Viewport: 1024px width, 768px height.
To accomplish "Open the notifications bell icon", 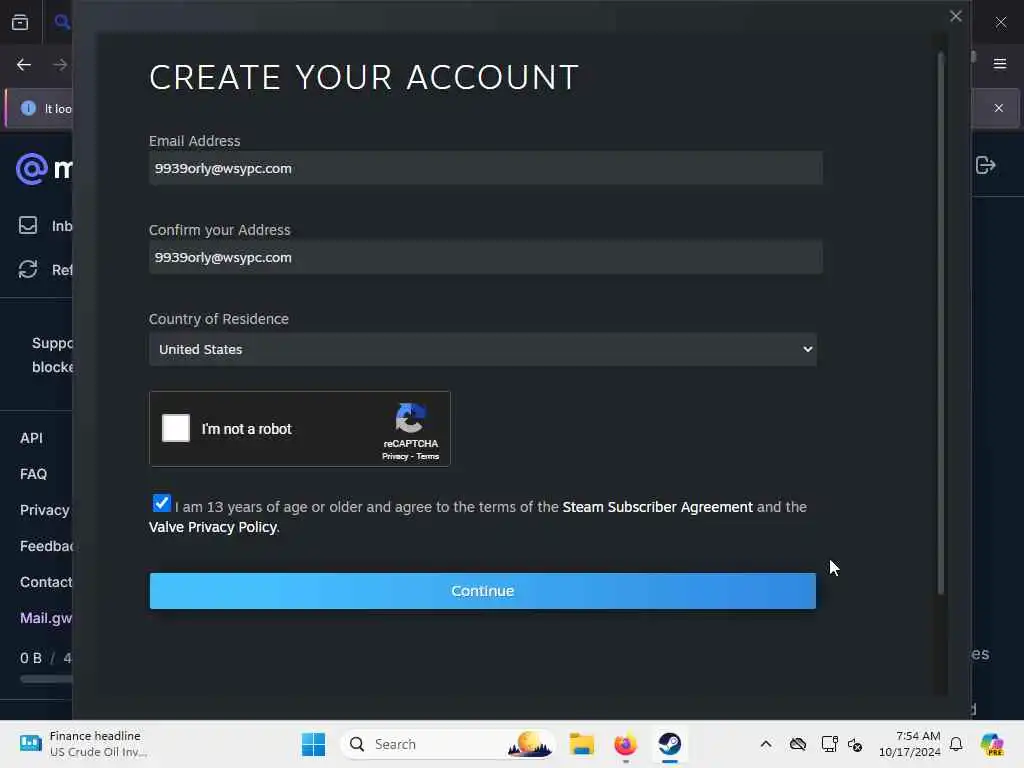I will pos(956,744).
